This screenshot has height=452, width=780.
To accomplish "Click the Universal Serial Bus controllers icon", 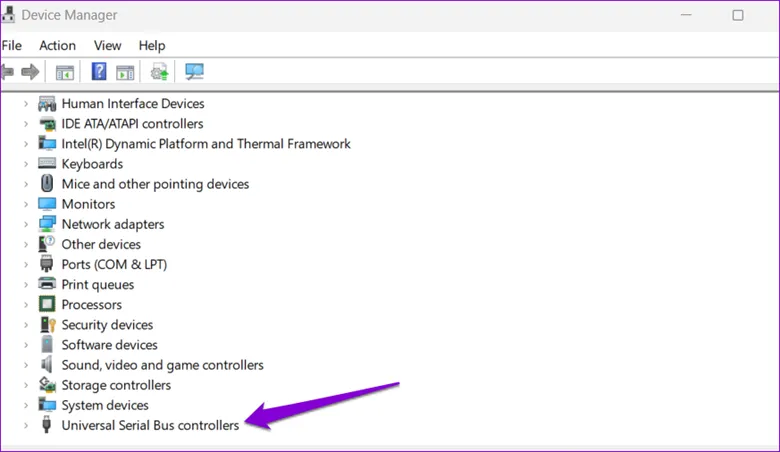I will click(47, 425).
